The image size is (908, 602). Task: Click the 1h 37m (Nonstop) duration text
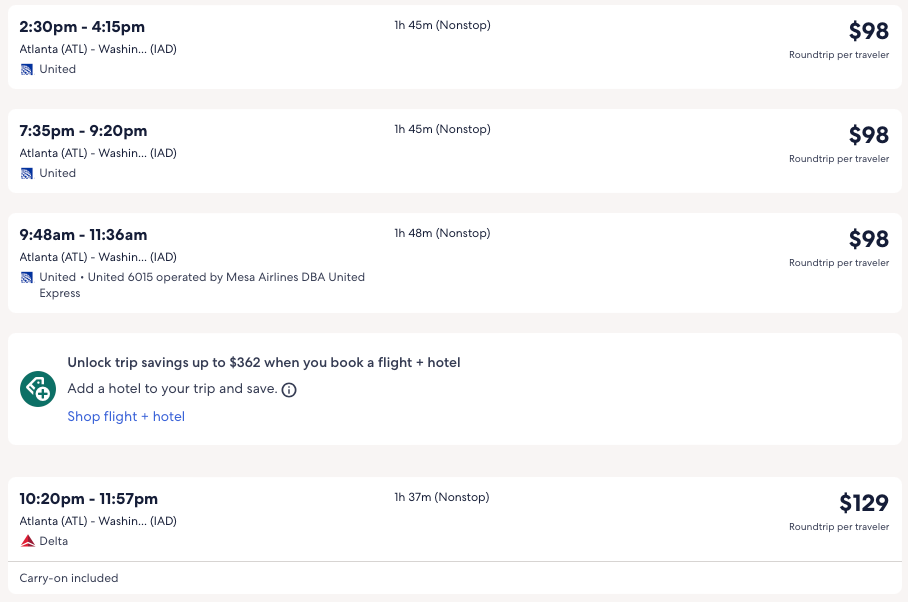point(442,497)
